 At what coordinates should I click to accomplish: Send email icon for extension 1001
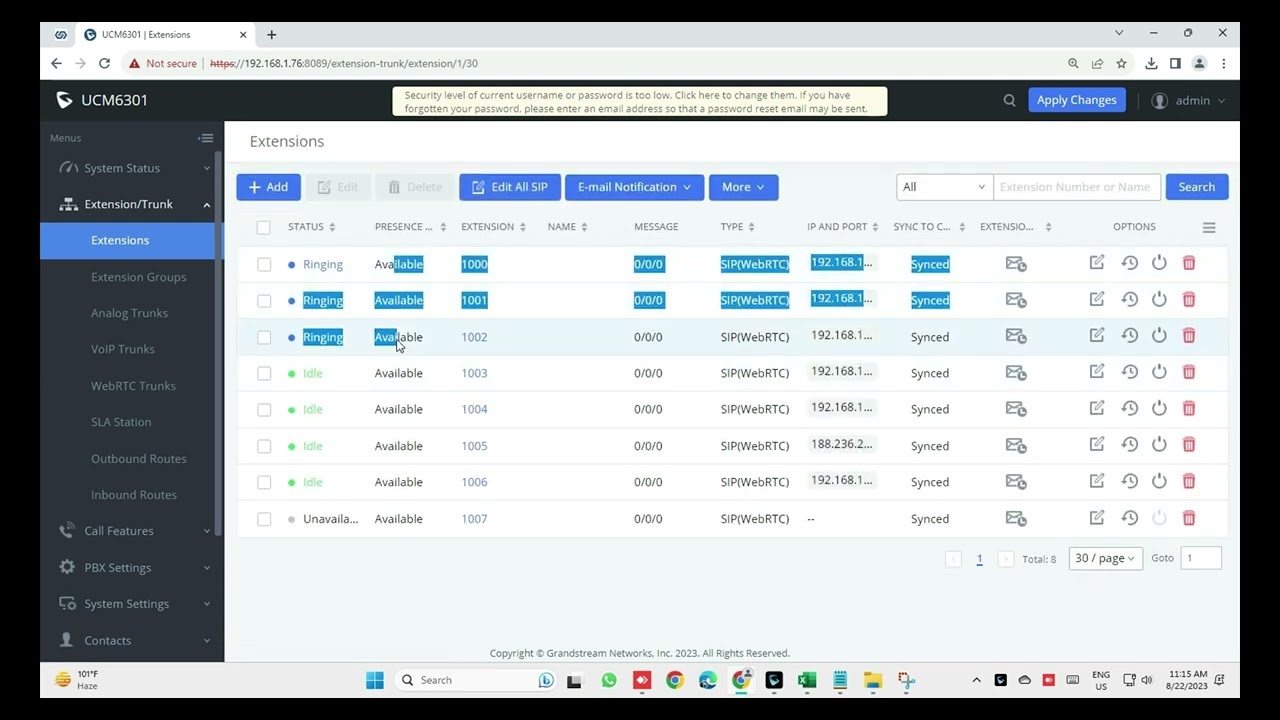[x=1016, y=300]
